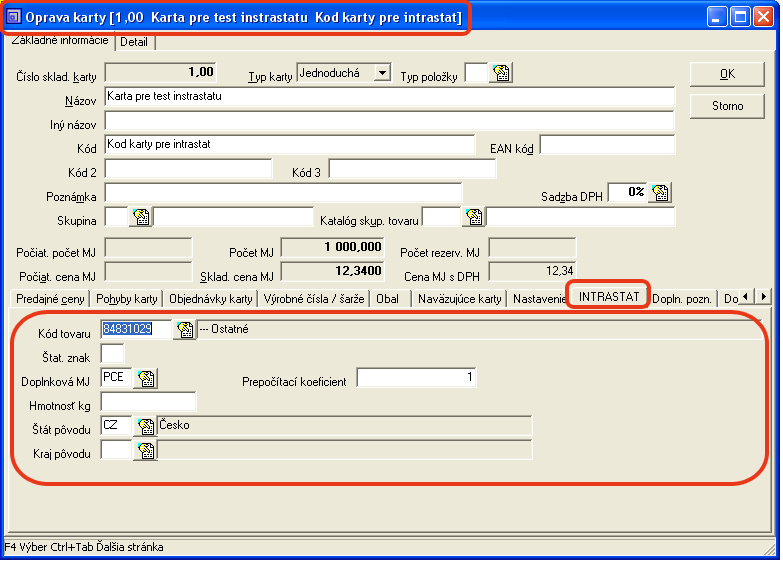Open the Objednávky karty tab
This screenshot has width=783, height=563.
point(210,299)
